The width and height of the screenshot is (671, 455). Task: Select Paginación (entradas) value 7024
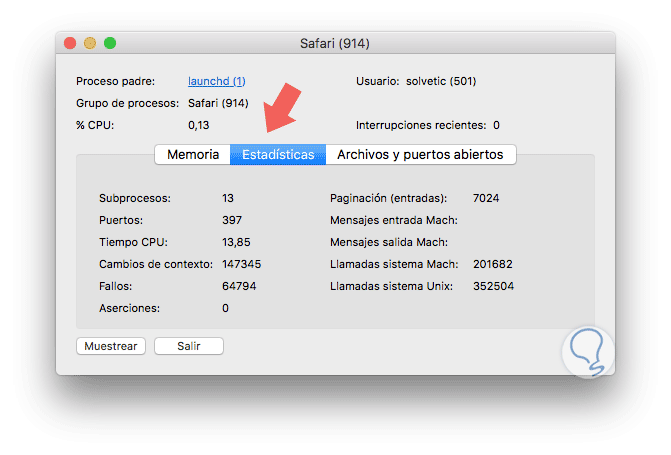coord(486,198)
